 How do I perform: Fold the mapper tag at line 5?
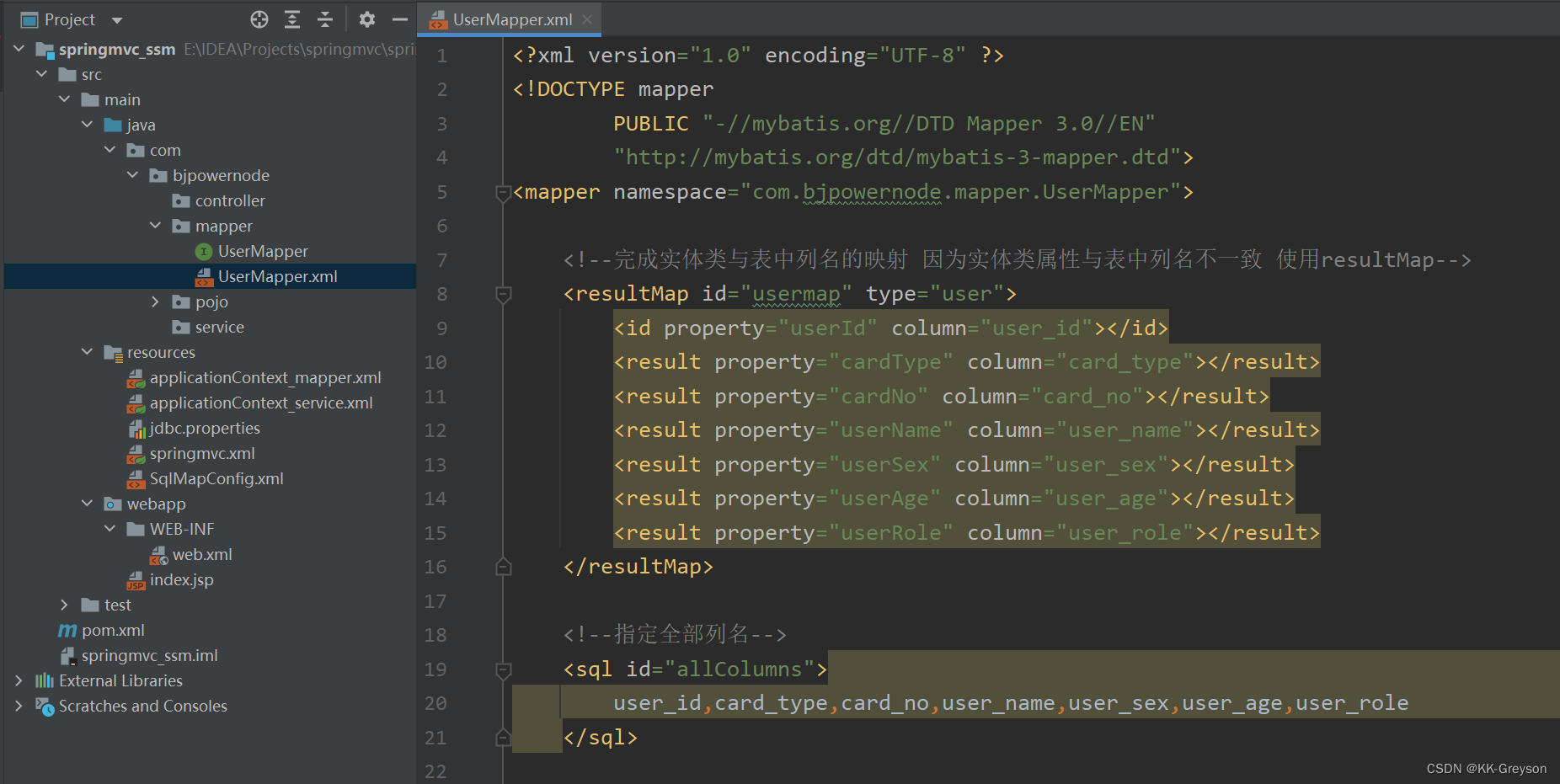click(x=504, y=194)
